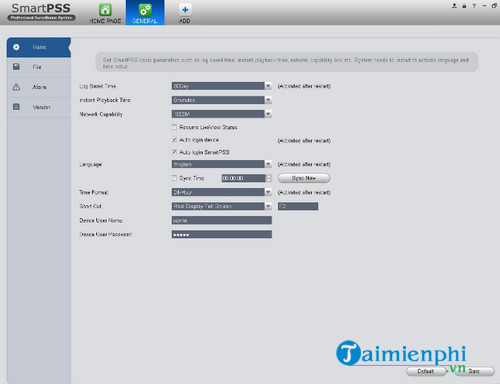500x384 pixels.
Task: Restore the SmartPSS window size
Action: [494, 6]
